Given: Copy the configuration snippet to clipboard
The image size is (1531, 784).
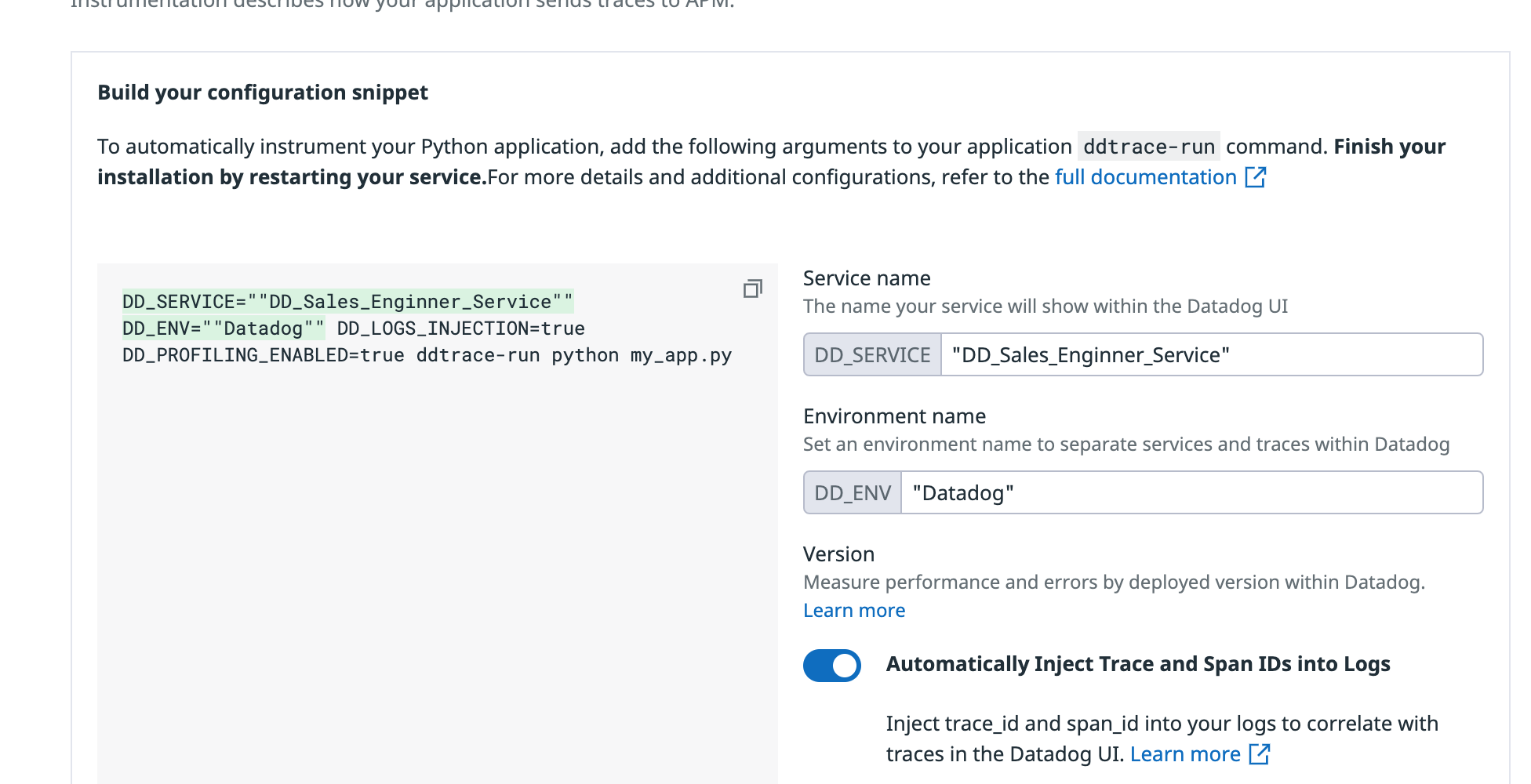Looking at the screenshot, I should pos(752,289).
